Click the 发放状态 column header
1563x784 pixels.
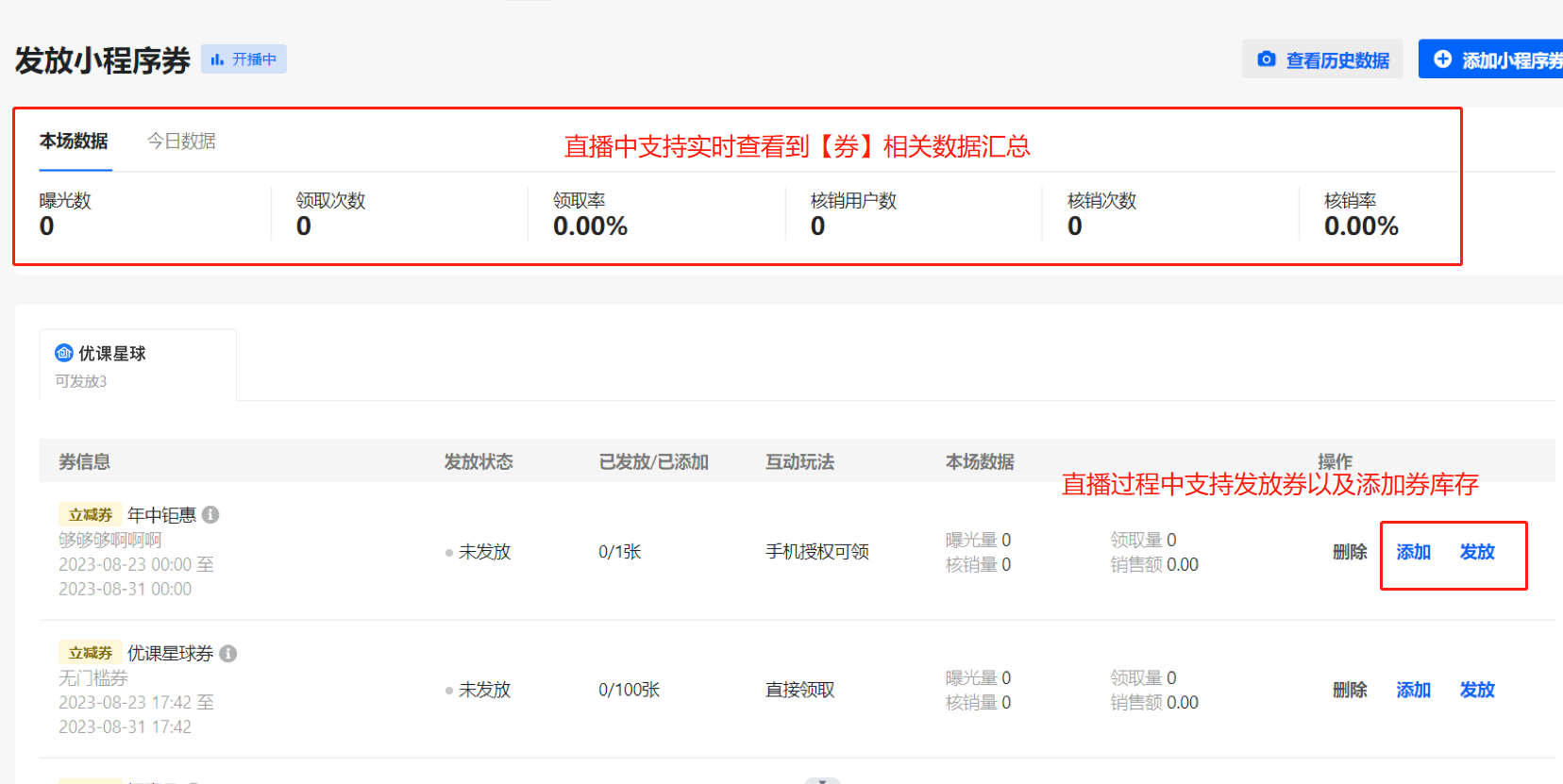(x=479, y=461)
